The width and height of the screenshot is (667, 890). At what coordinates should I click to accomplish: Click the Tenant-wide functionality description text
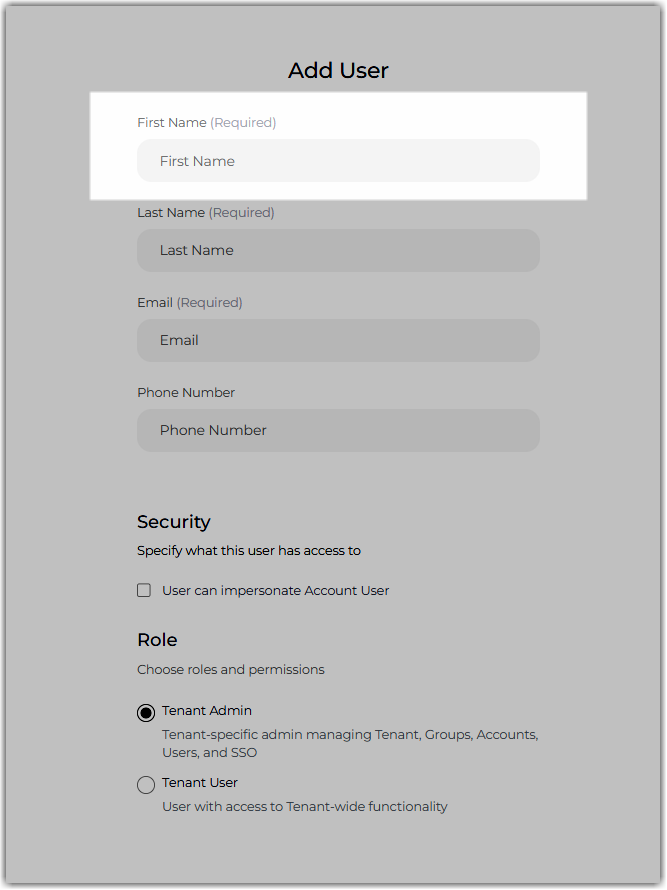tap(305, 807)
